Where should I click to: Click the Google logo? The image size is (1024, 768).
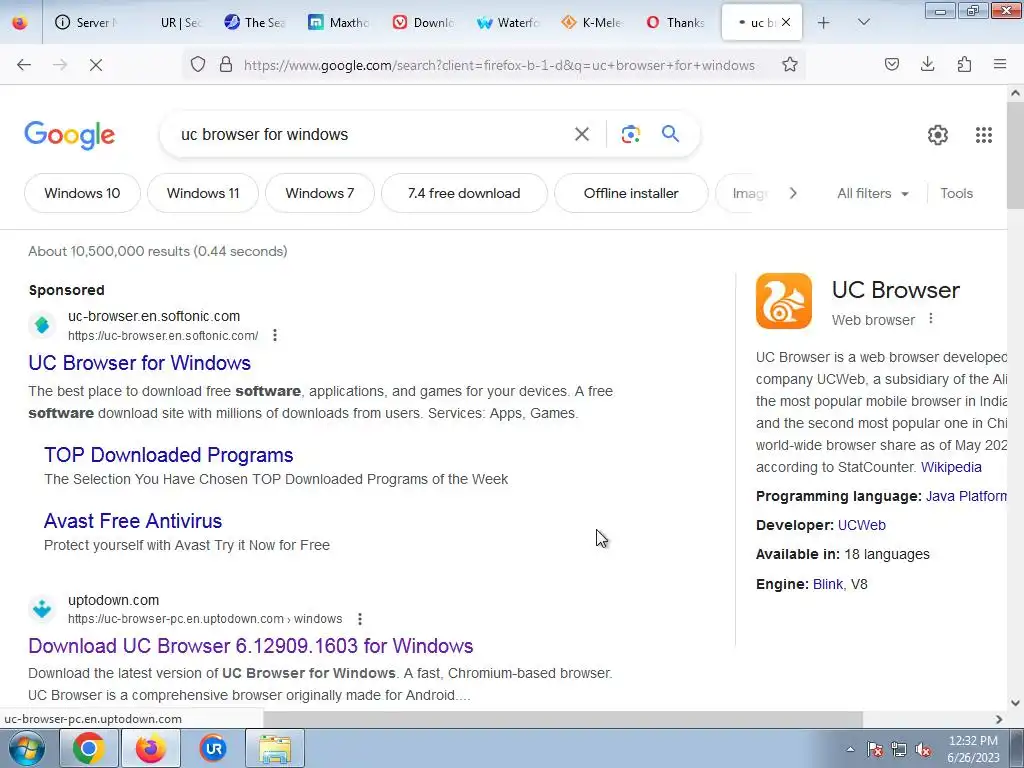(x=70, y=135)
